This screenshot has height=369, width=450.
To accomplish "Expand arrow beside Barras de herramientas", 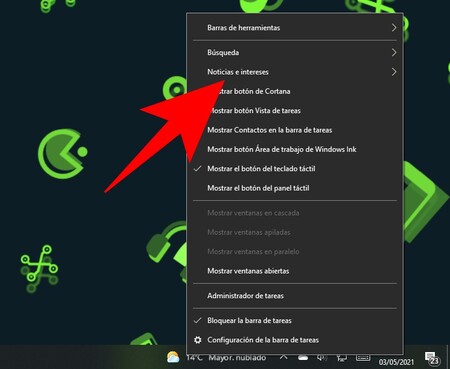I will click(x=394, y=28).
